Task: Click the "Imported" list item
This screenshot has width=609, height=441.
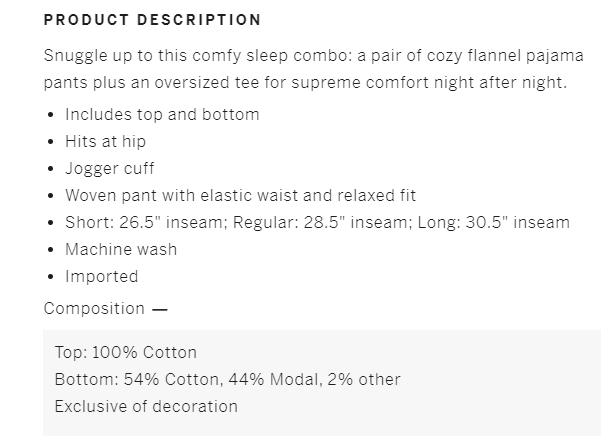Action: click(x=101, y=276)
